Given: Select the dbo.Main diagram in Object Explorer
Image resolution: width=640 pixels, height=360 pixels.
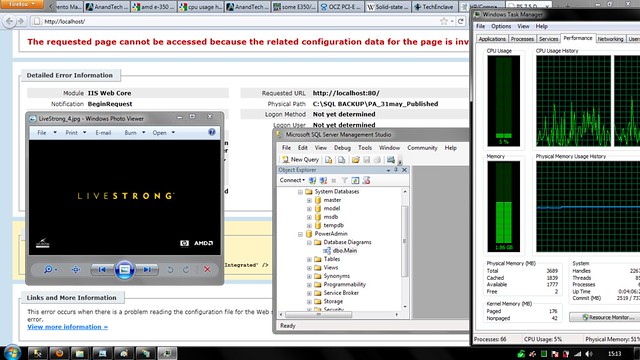Looking at the screenshot, I should pyautogui.click(x=344, y=251).
